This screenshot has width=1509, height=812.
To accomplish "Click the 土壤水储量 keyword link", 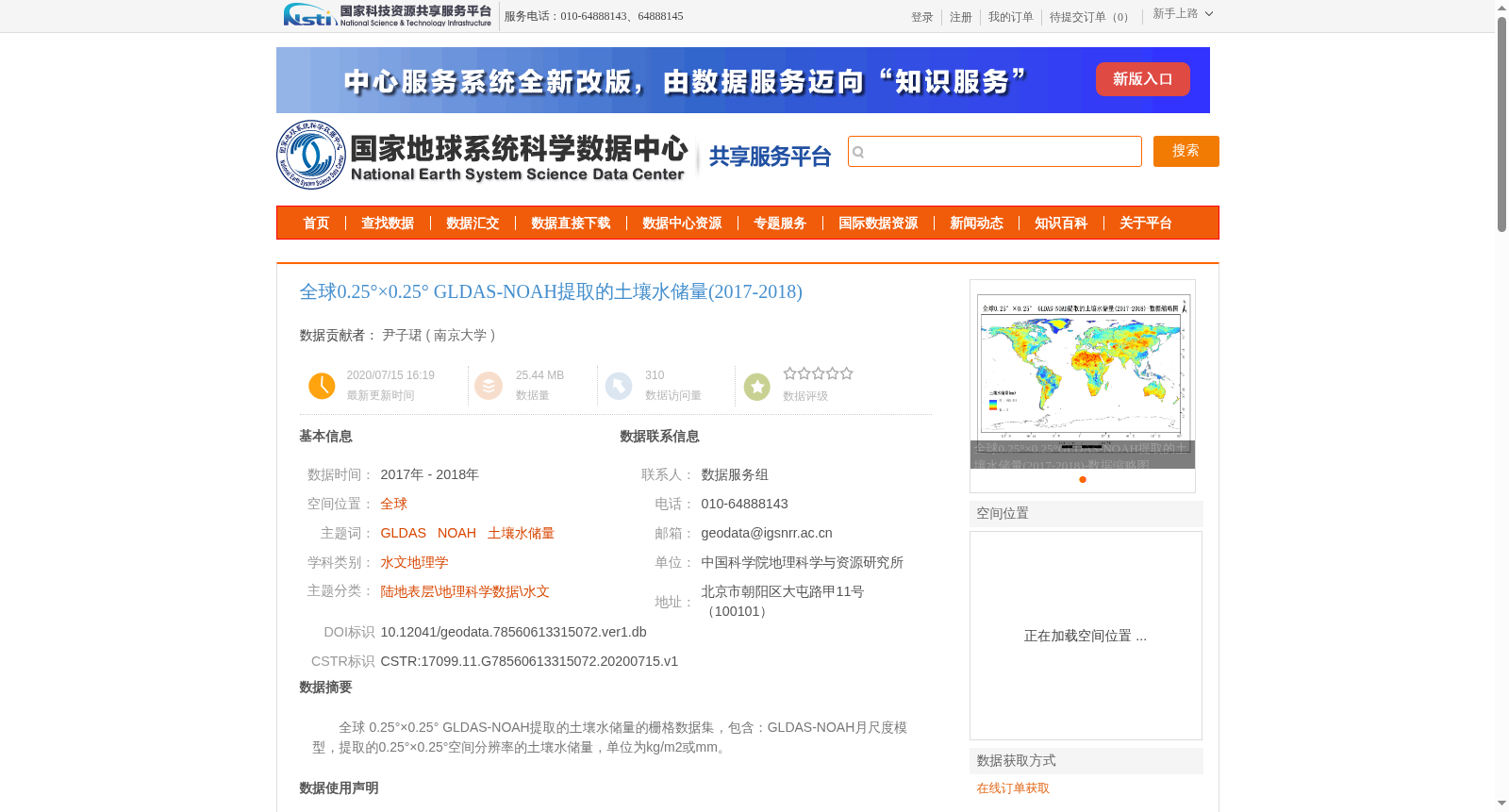I will (521, 533).
